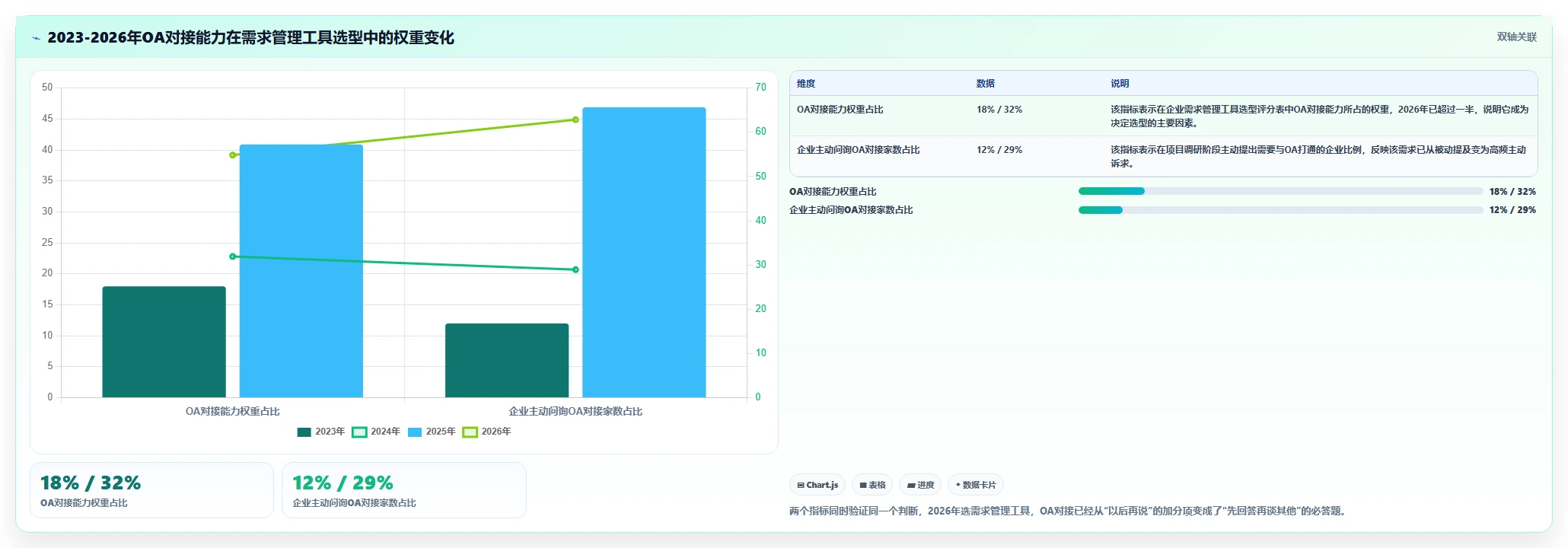The width and height of the screenshot is (1568, 548).
Task: Click the 12% / 29% stat card
Action: pos(404,490)
